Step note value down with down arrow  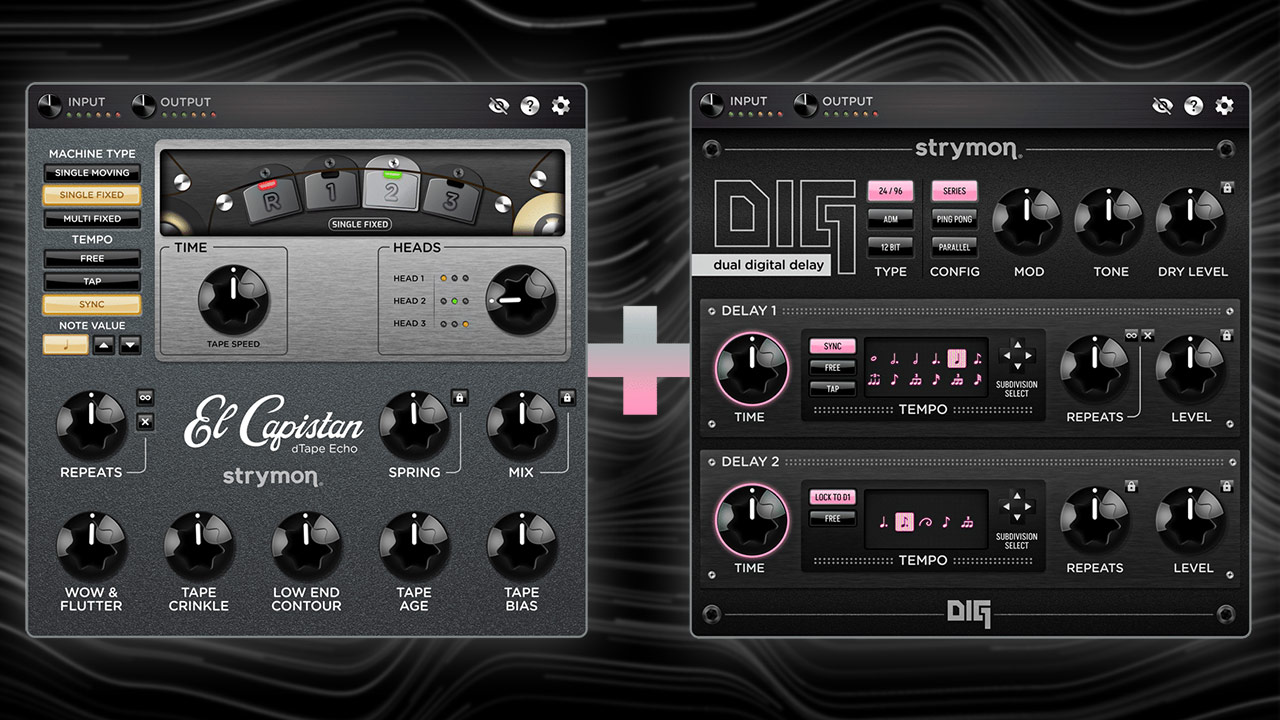coord(131,345)
